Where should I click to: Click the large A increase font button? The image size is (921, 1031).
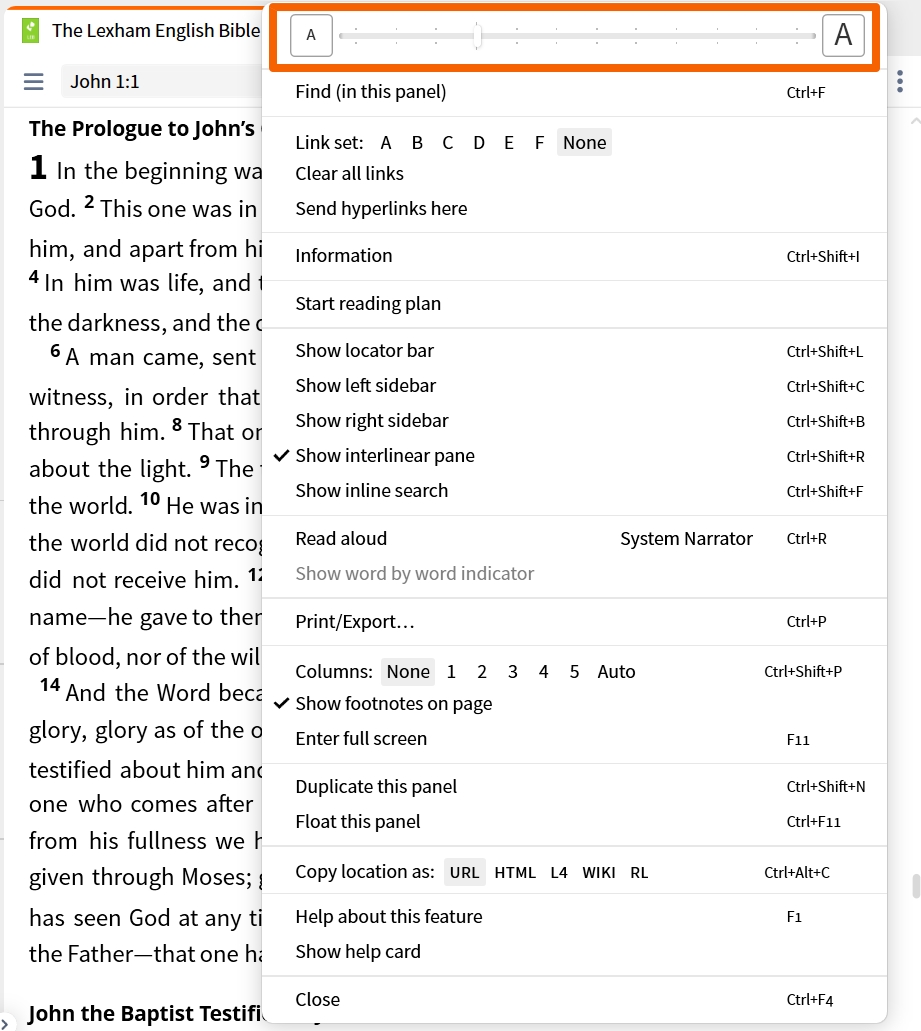pyautogui.click(x=843, y=35)
